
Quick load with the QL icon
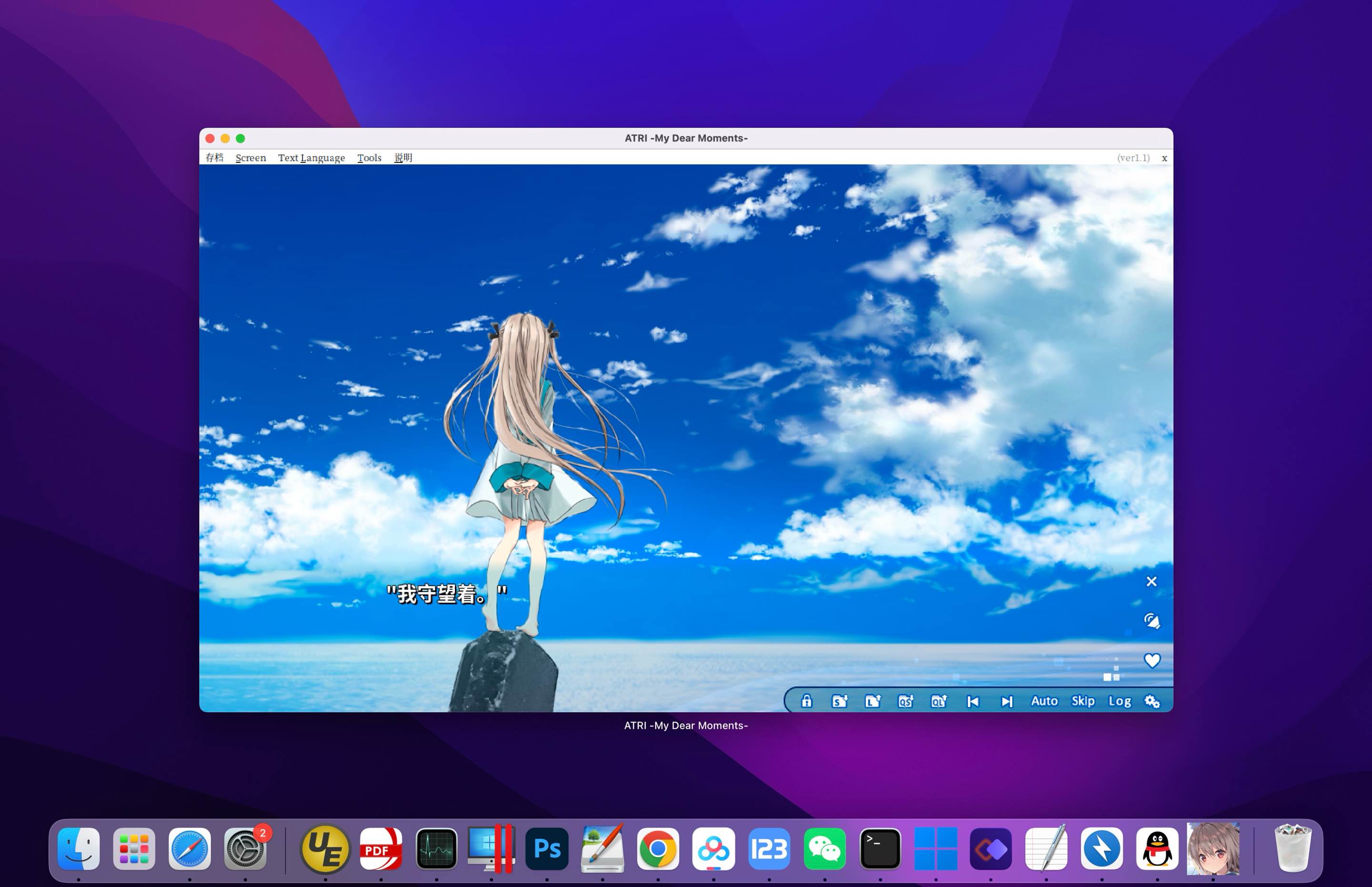point(939,701)
